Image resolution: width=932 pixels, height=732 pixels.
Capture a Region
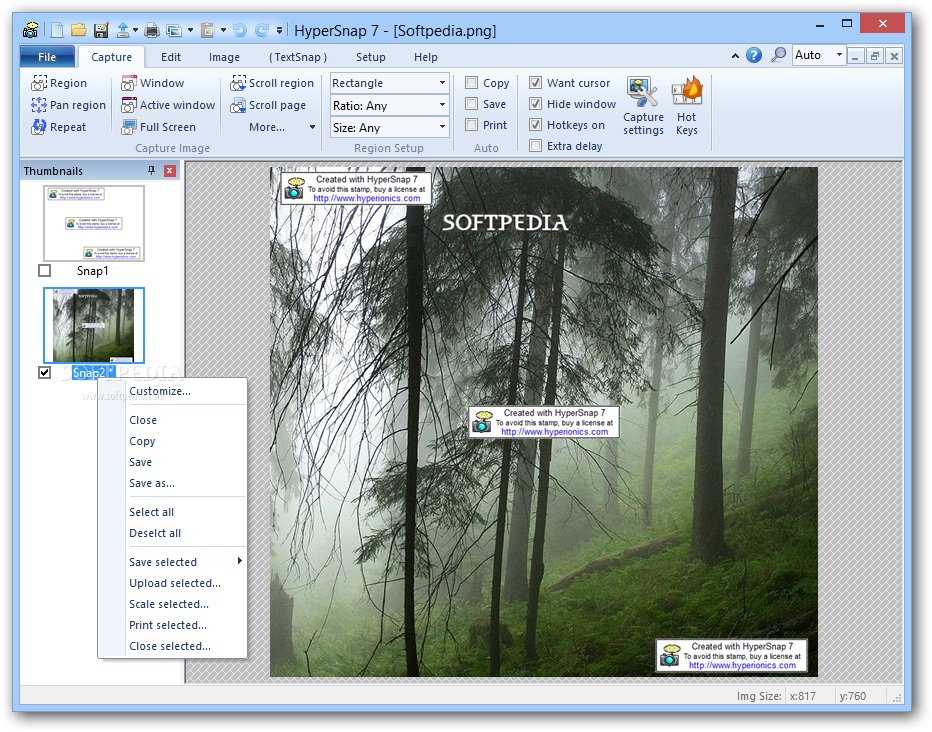click(59, 83)
